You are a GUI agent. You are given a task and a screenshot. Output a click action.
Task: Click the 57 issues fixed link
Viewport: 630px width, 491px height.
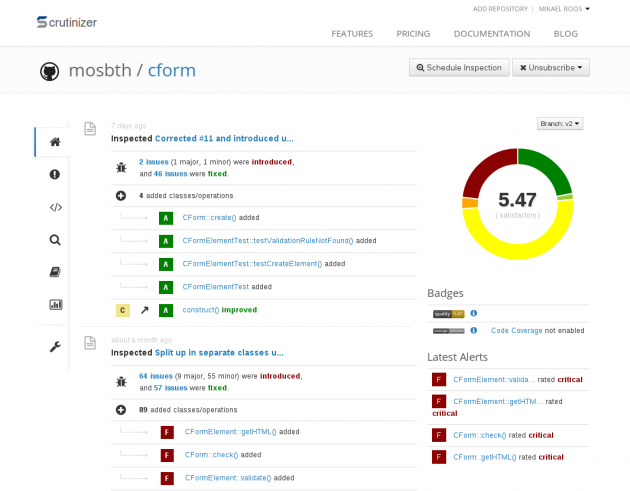[170, 388]
